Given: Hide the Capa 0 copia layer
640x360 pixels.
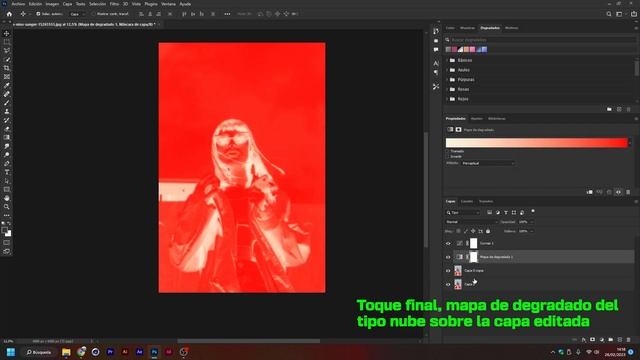Looking at the screenshot, I should (x=448, y=271).
